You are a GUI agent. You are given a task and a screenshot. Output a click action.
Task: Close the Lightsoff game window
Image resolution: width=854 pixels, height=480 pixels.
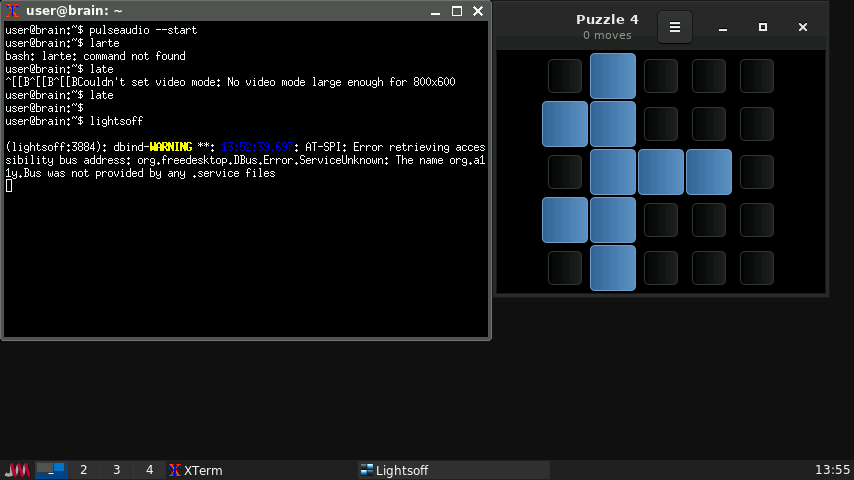point(803,27)
